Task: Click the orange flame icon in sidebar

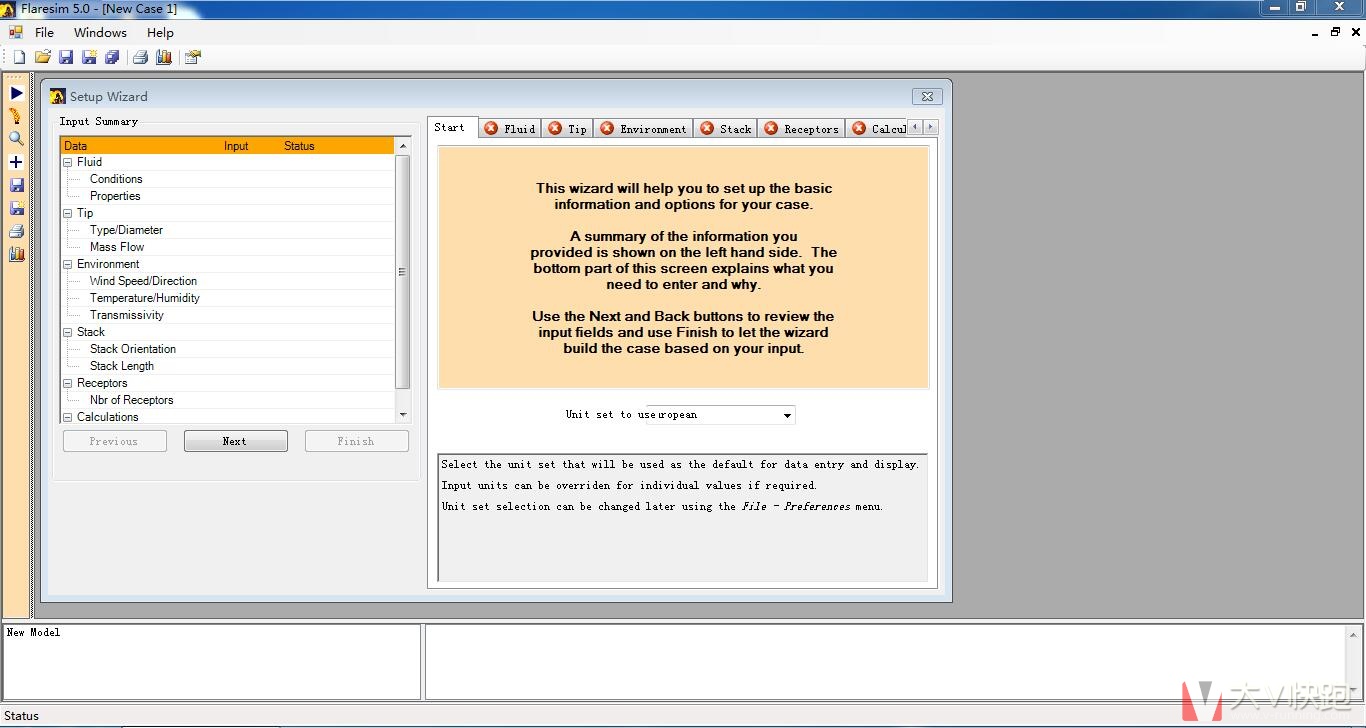Action: point(16,116)
